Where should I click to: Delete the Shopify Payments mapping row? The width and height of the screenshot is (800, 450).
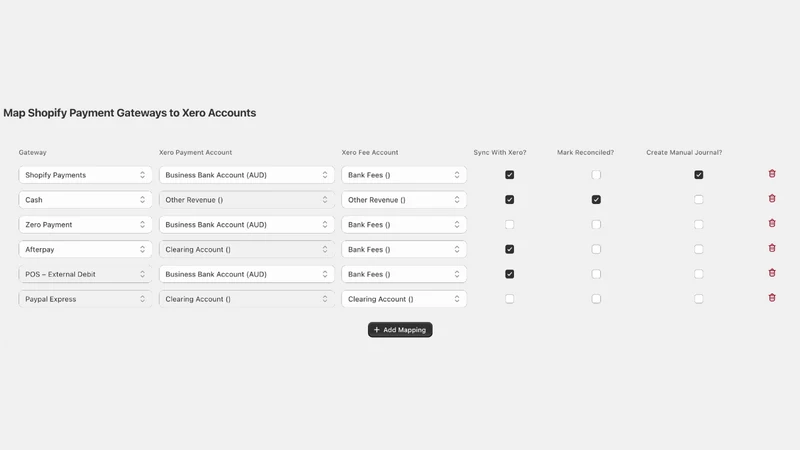[x=772, y=174]
